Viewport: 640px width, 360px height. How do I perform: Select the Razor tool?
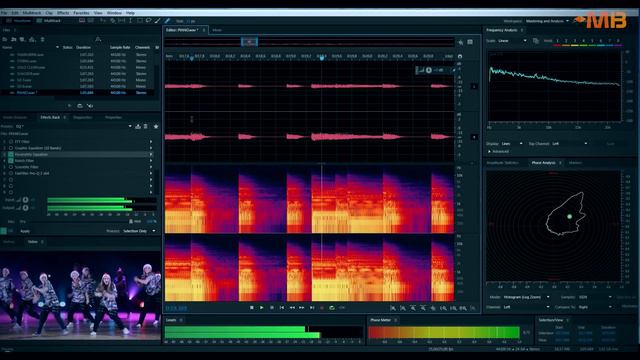click(x=112, y=20)
